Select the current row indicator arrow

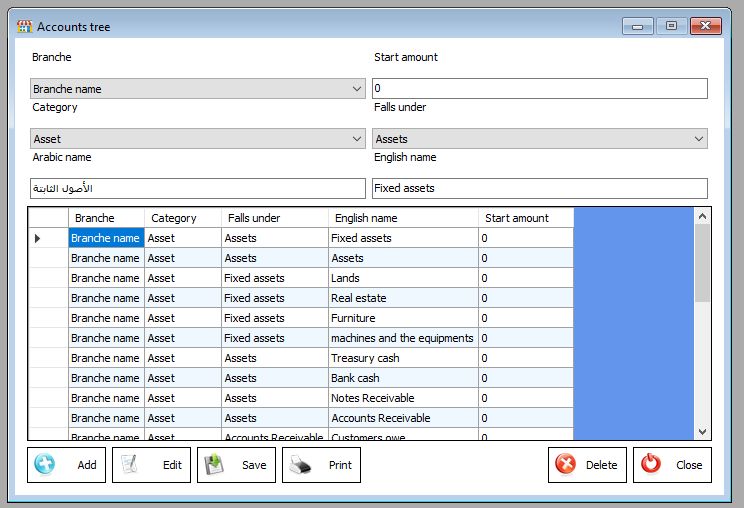tap(37, 238)
